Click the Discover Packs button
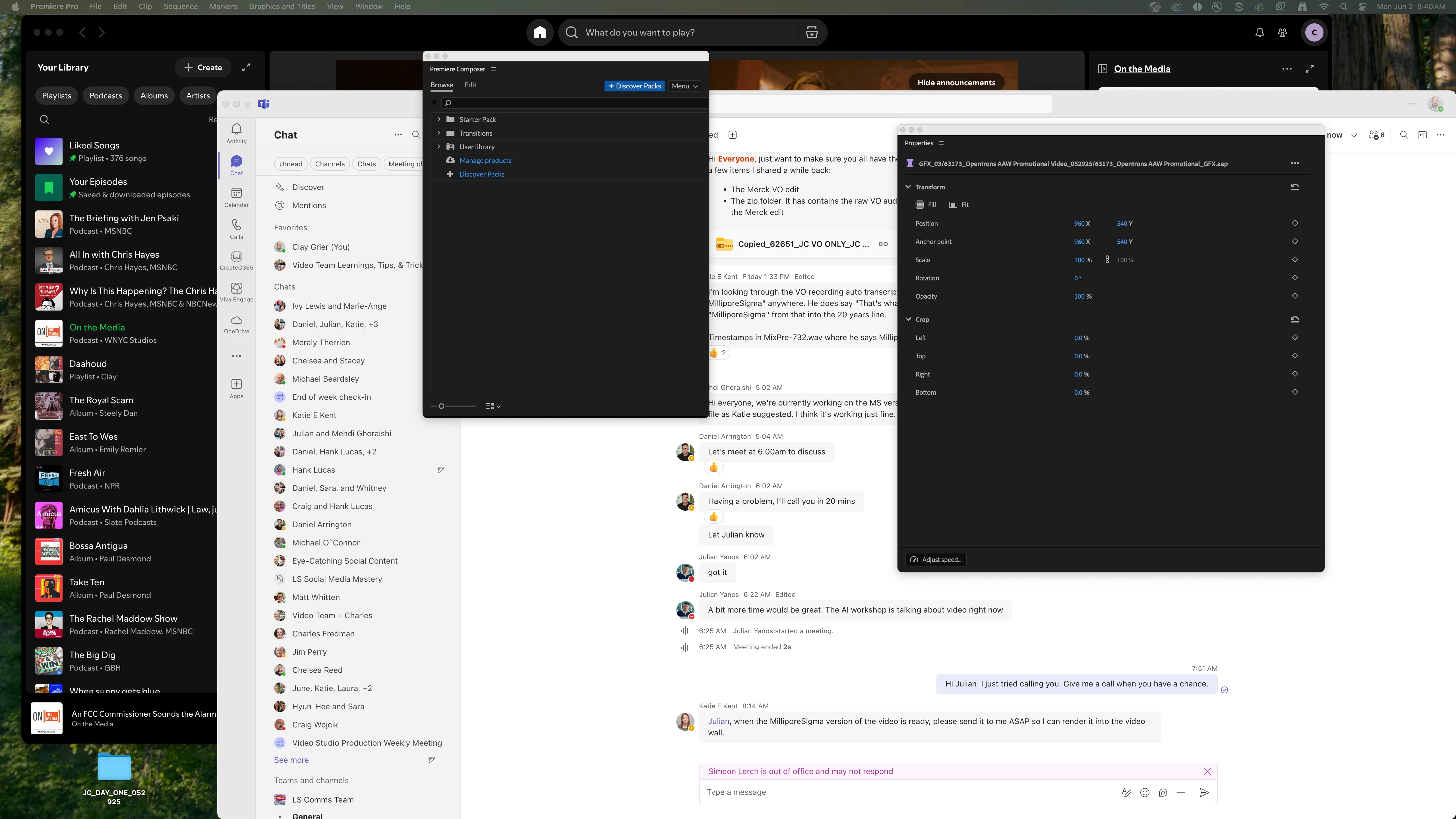 click(x=634, y=86)
